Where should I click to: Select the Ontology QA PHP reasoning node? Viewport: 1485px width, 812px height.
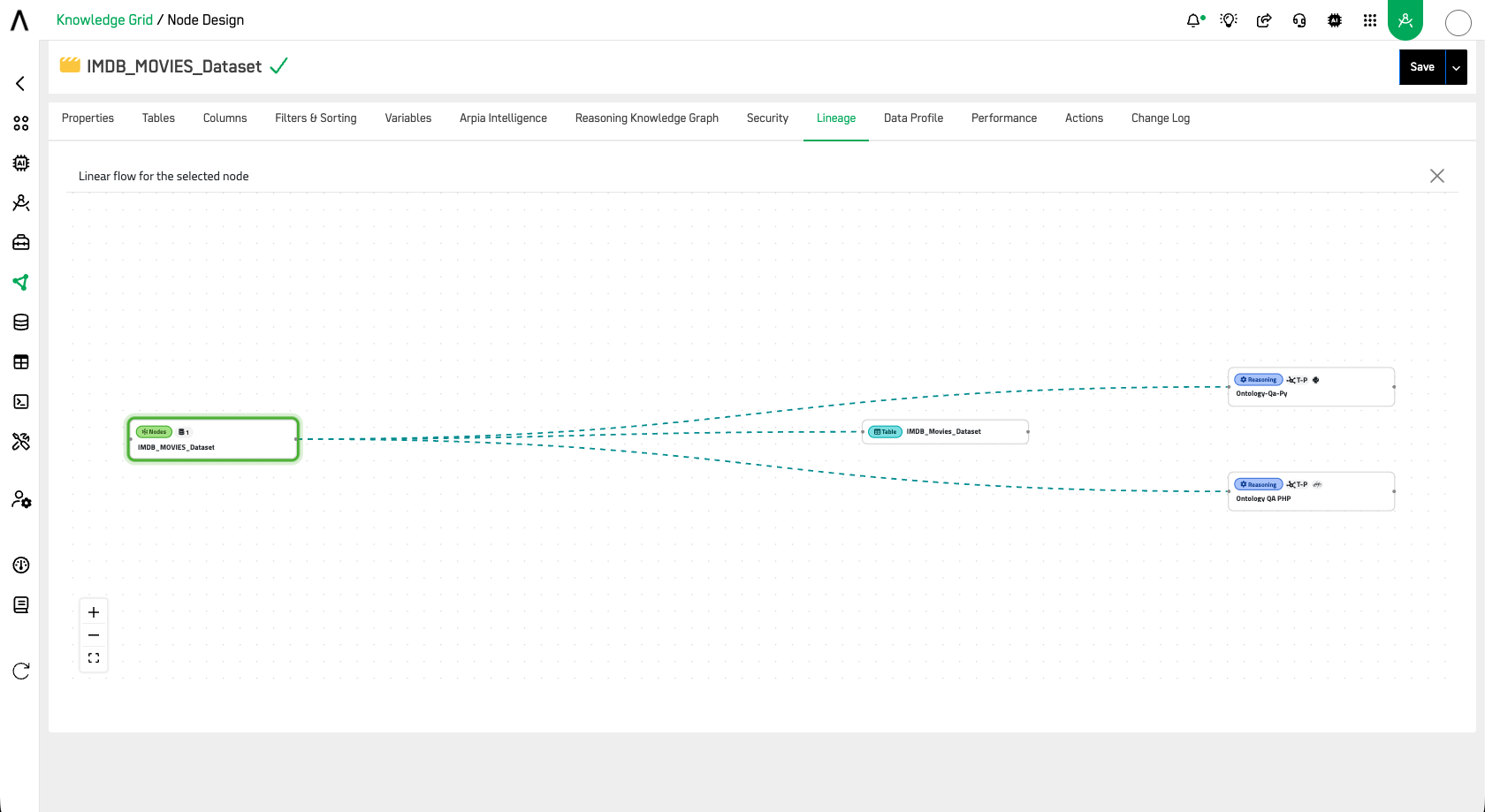[1311, 491]
